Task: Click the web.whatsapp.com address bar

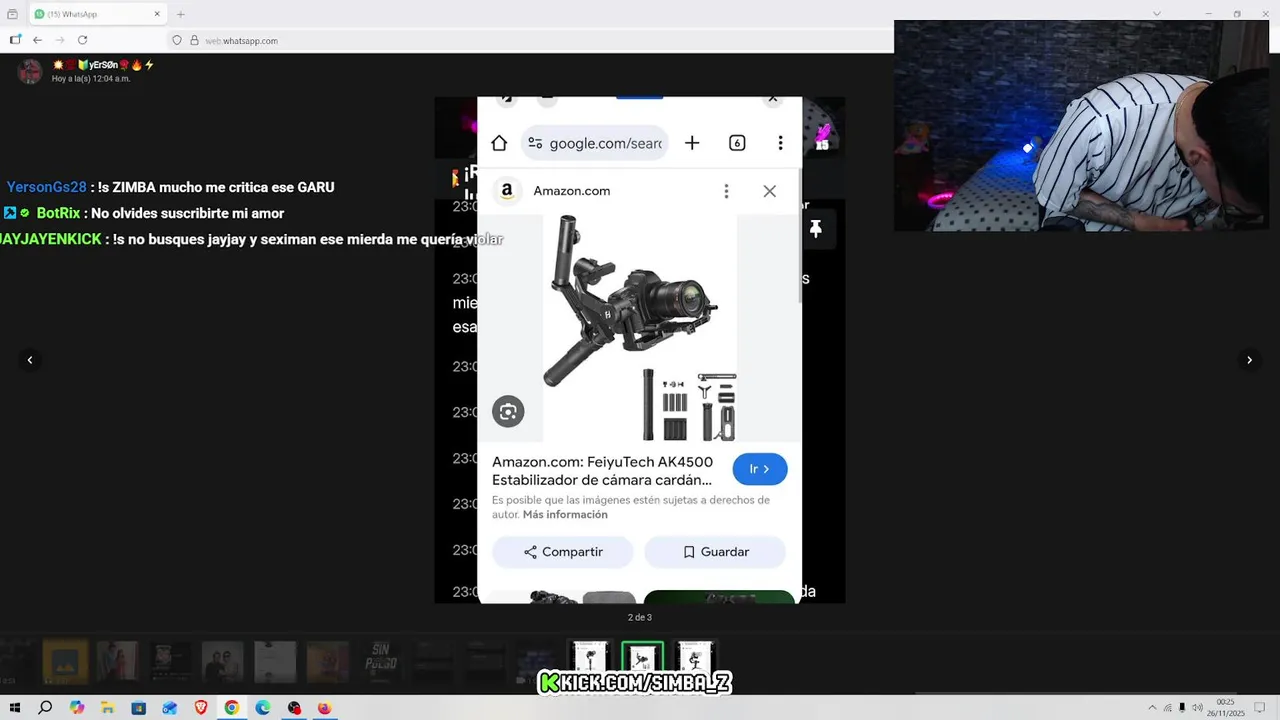Action: 530,40
